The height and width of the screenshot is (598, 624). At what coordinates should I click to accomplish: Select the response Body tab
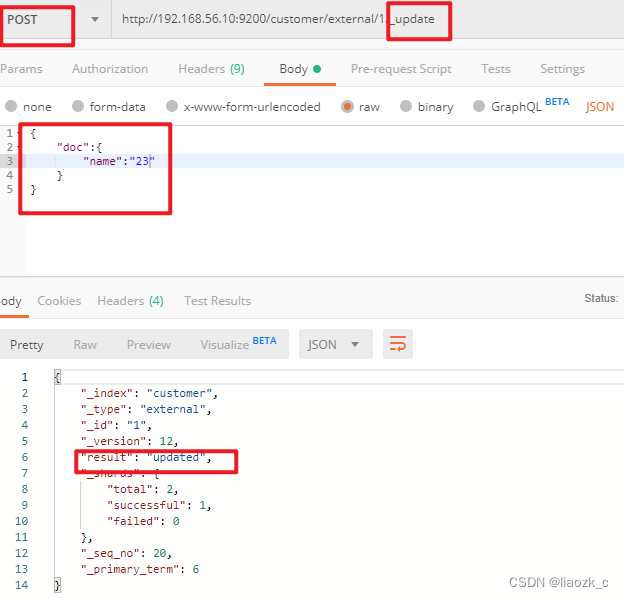click(x=11, y=301)
